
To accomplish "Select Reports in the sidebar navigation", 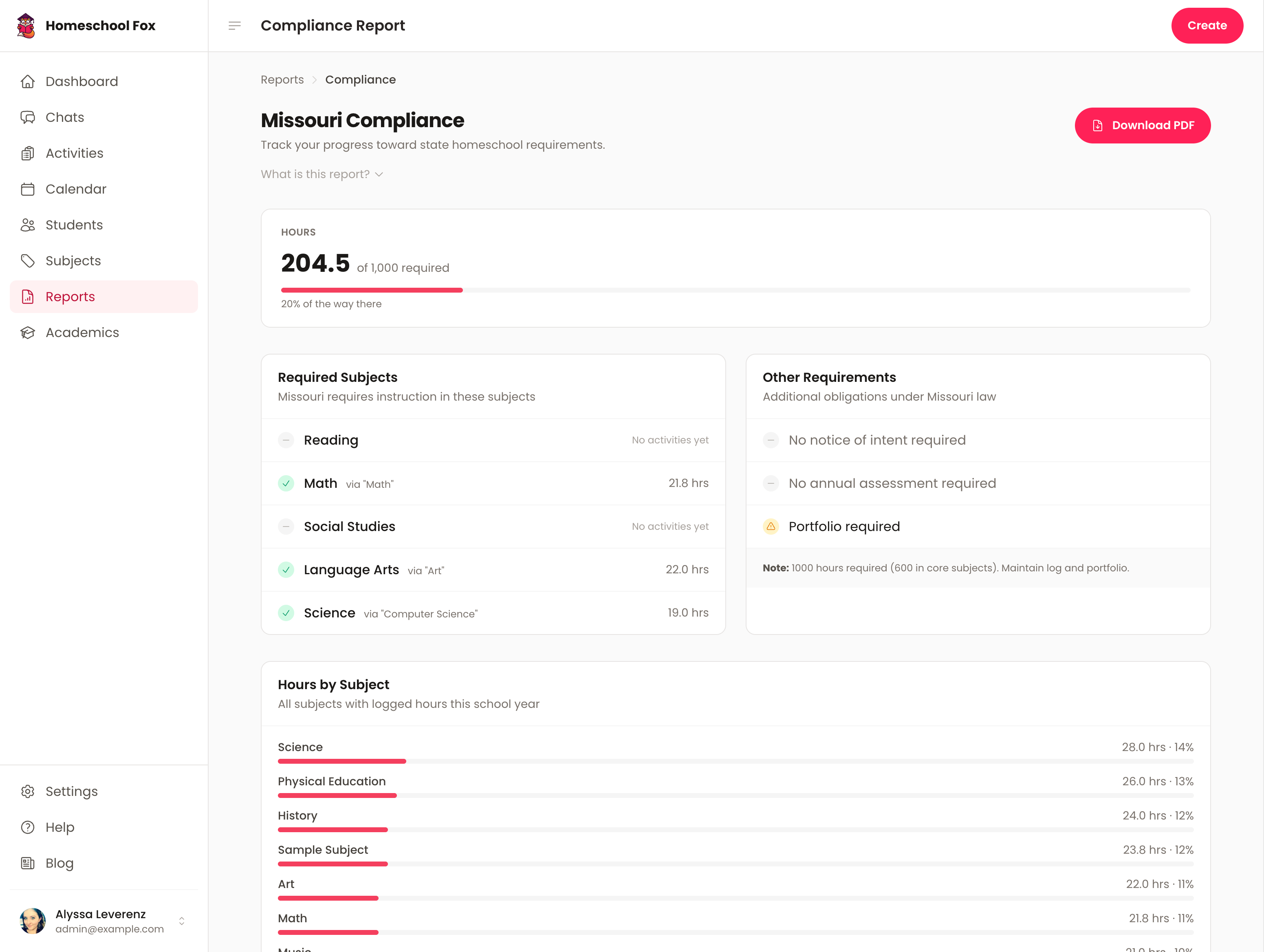I will click(70, 297).
